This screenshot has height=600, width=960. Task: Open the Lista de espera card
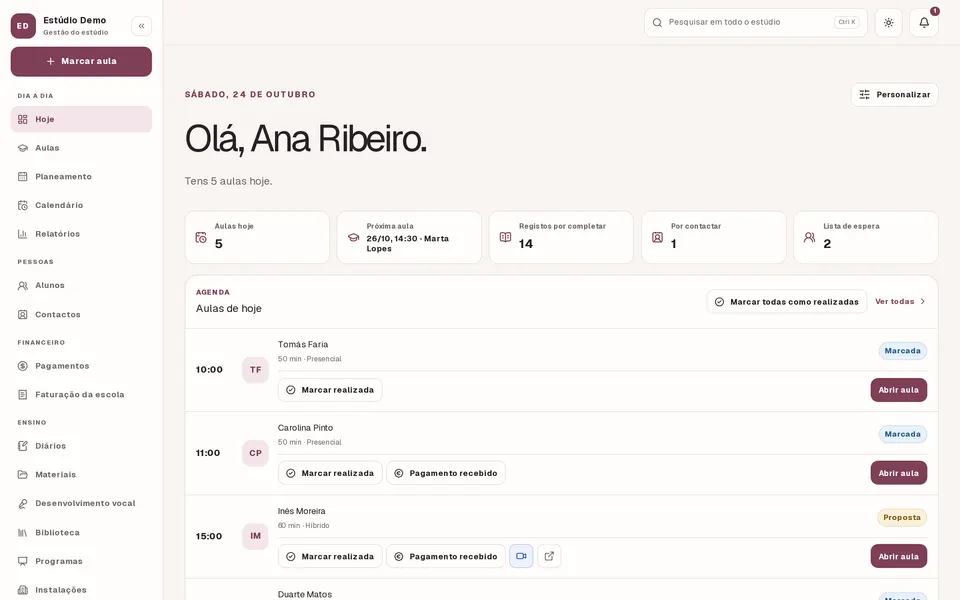click(x=866, y=238)
